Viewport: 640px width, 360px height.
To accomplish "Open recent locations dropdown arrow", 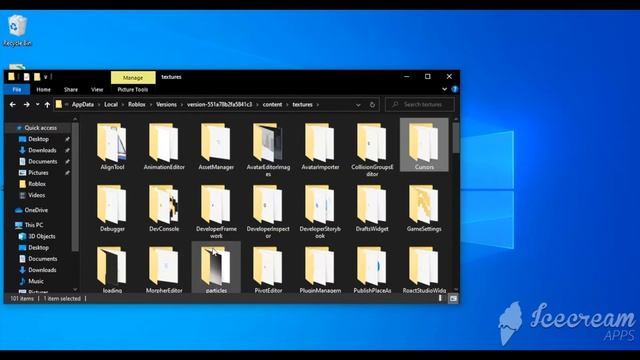I will 37,105.
